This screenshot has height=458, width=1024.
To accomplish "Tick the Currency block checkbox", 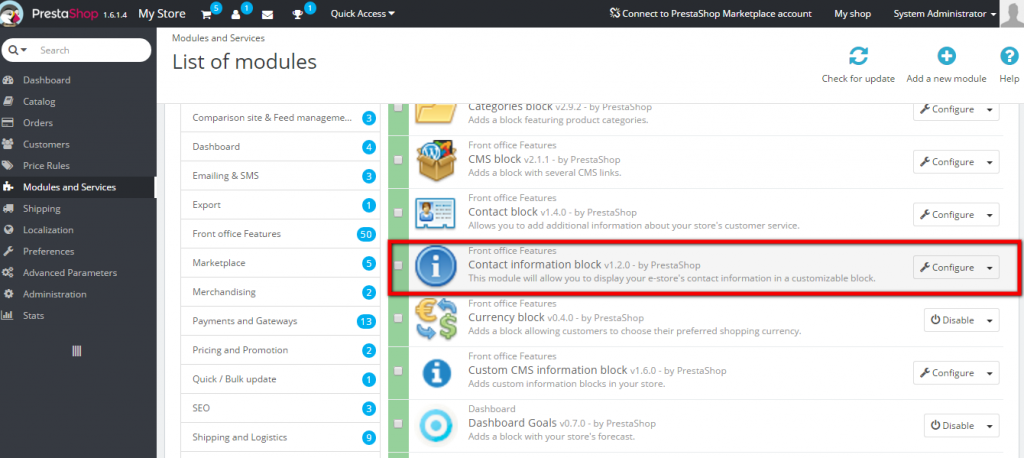I will click(x=398, y=318).
